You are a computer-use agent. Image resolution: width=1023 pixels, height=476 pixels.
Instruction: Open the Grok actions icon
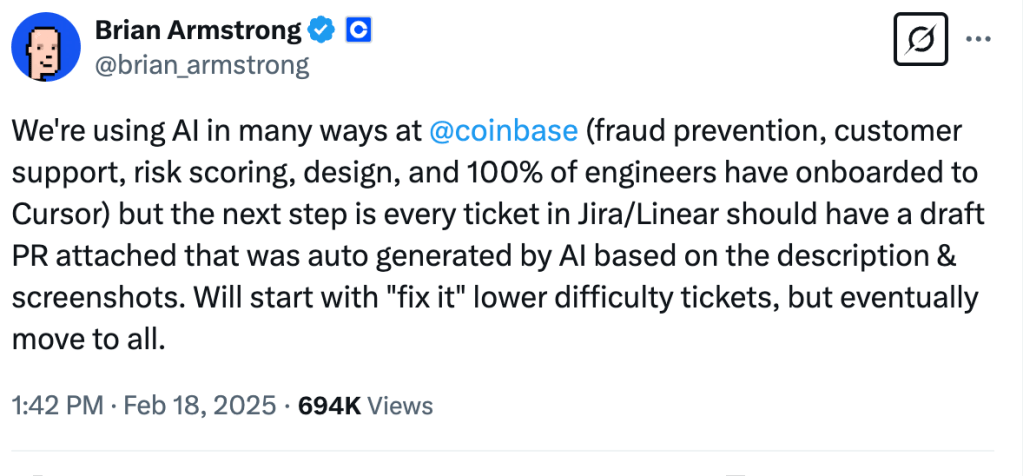[x=919, y=43]
